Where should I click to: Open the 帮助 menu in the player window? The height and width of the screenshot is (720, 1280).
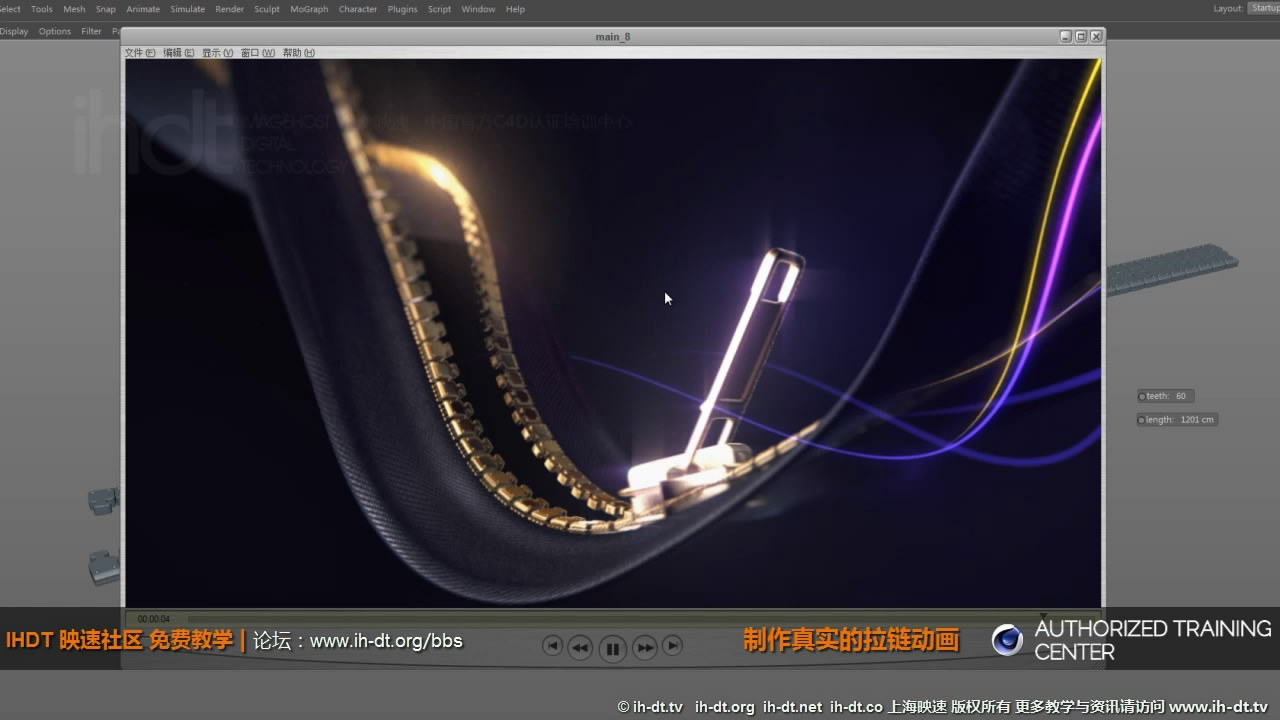tap(299, 52)
